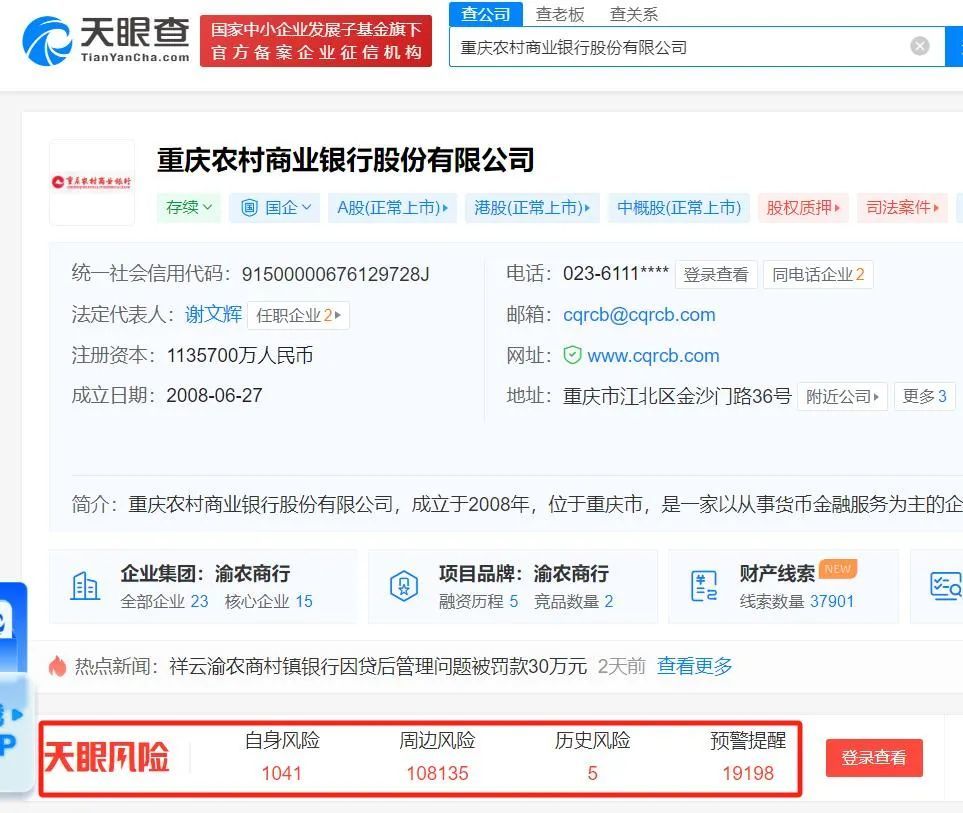Click the credit code 91500000676129728J
Image resolution: width=963 pixels, height=813 pixels.
pos(335,274)
